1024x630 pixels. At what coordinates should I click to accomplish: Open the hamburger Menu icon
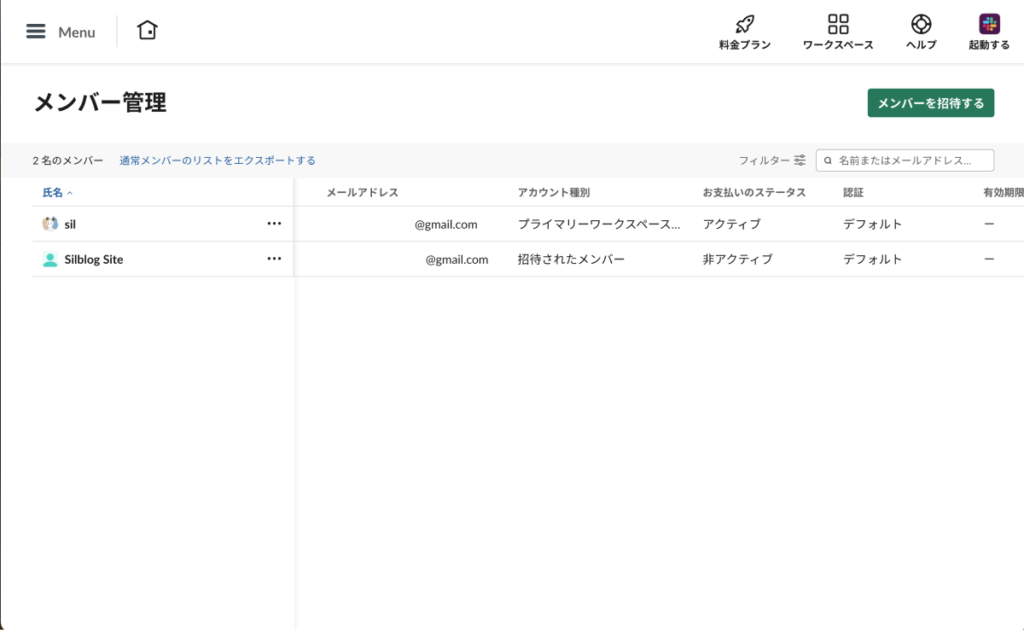pyautogui.click(x=36, y=31)
